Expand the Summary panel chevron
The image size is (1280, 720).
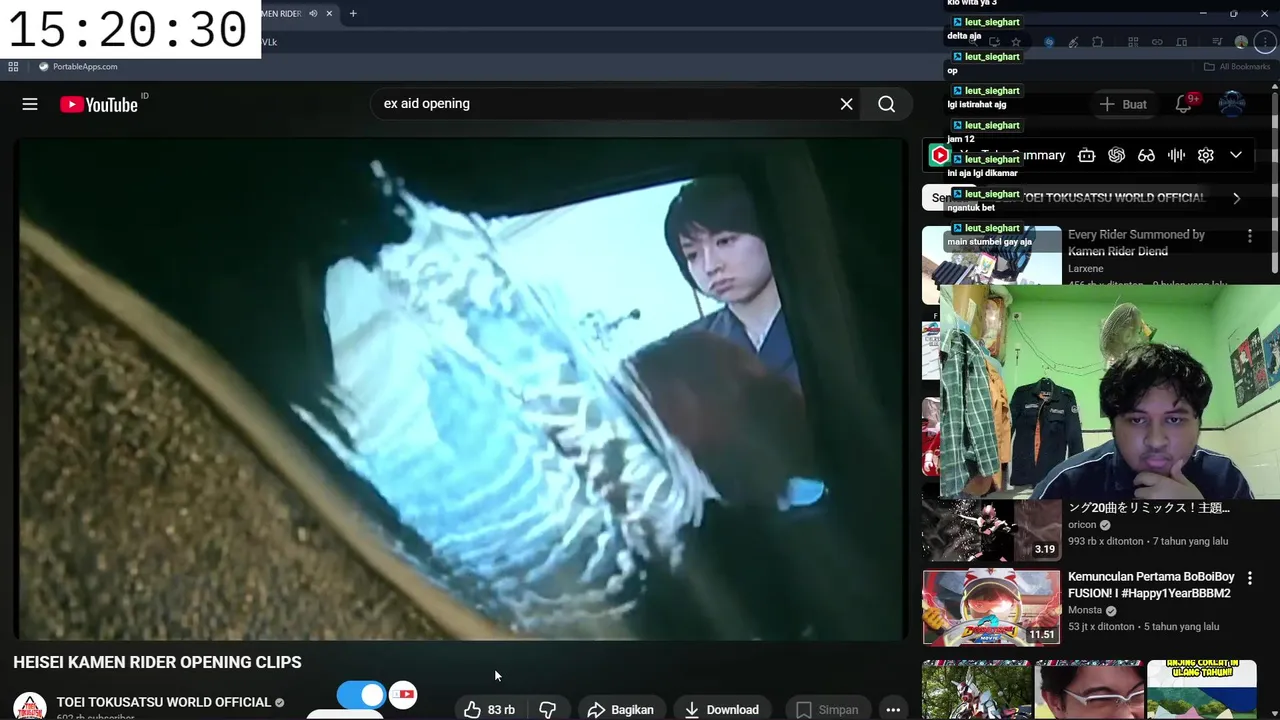pyautogui.click(x=1236, y=155)
